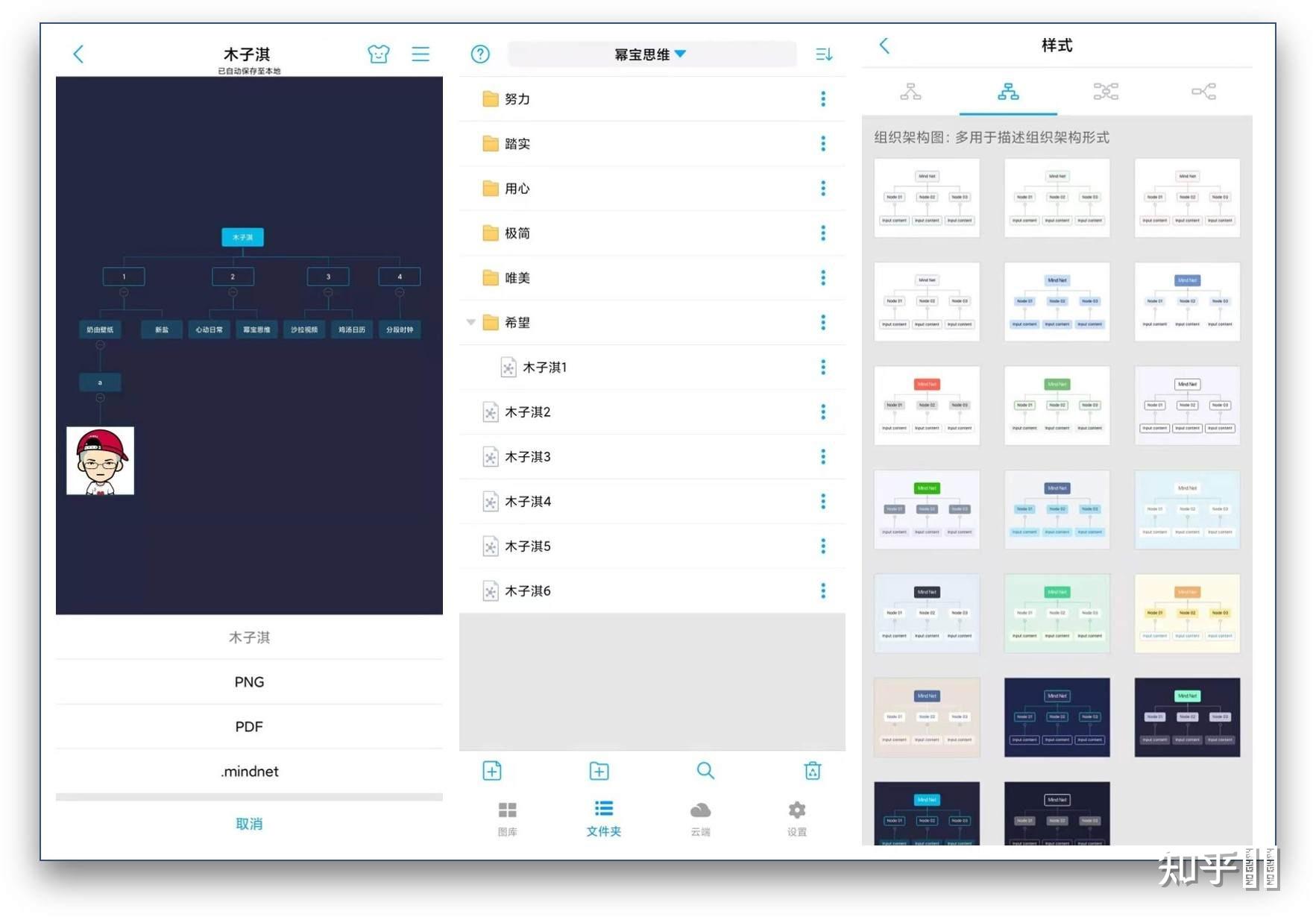Collapse node a in the mind map
Screen dimensions: 1316x917
(100, 398)
